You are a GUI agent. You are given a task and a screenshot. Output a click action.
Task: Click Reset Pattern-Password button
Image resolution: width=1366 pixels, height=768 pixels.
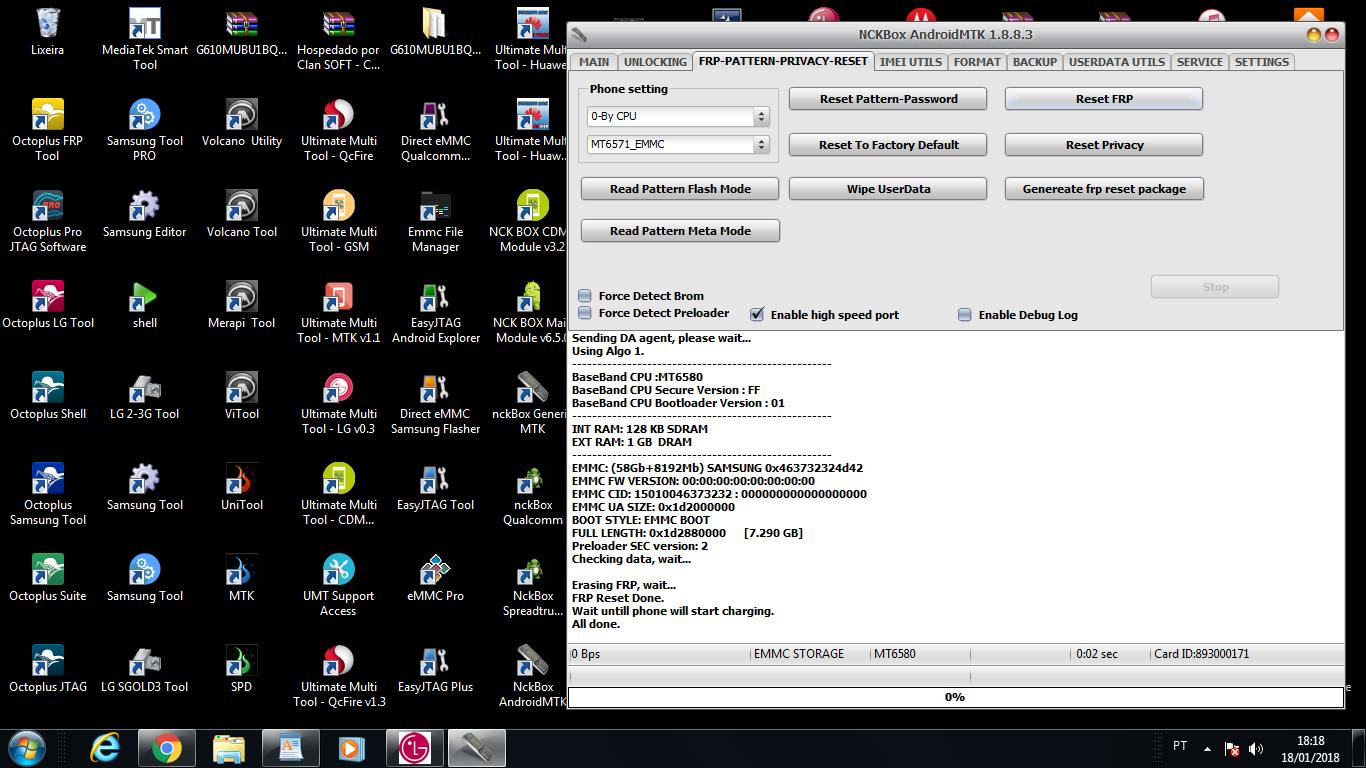888,99
